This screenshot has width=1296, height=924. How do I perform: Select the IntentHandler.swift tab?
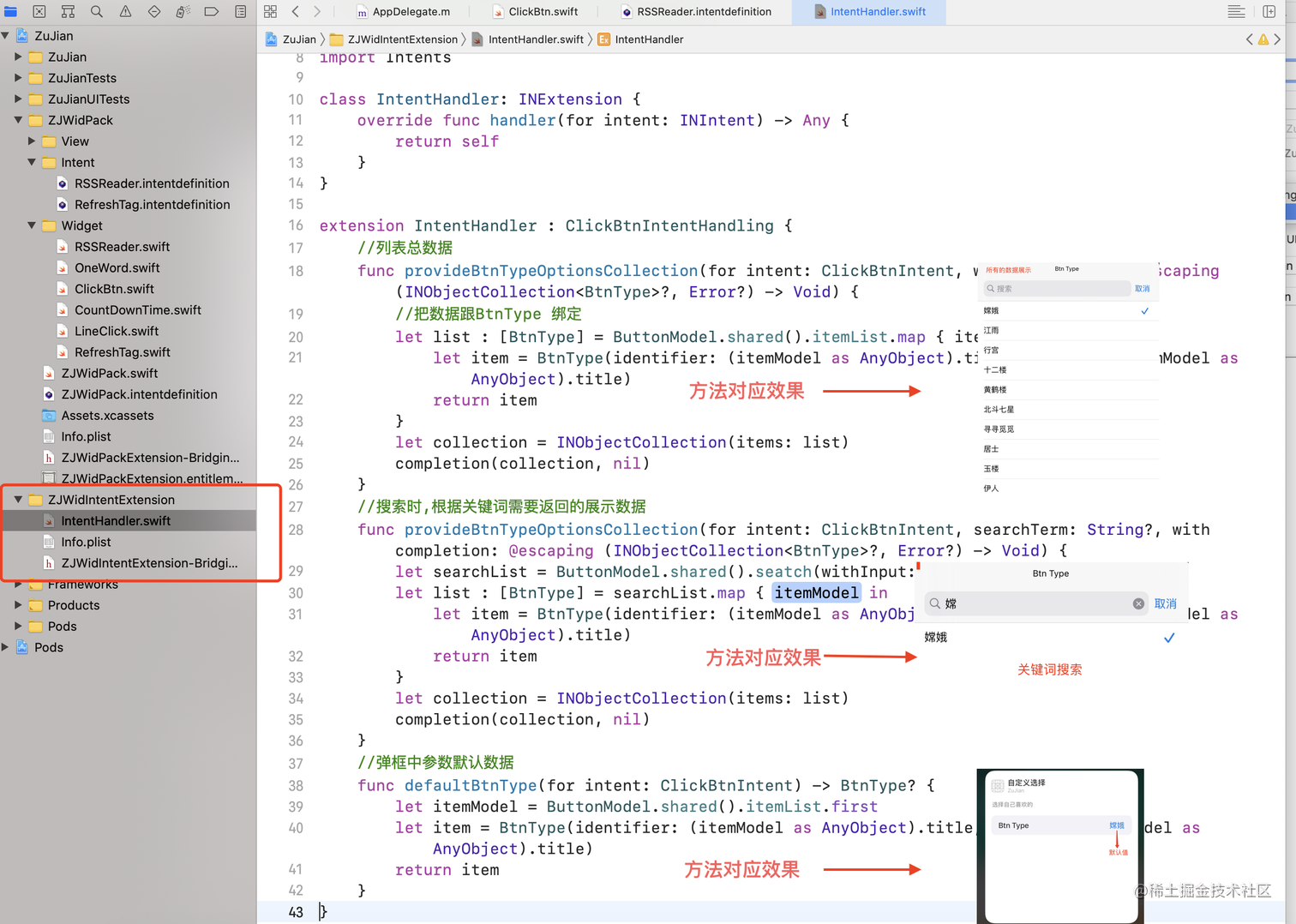(x=870, y=11)
